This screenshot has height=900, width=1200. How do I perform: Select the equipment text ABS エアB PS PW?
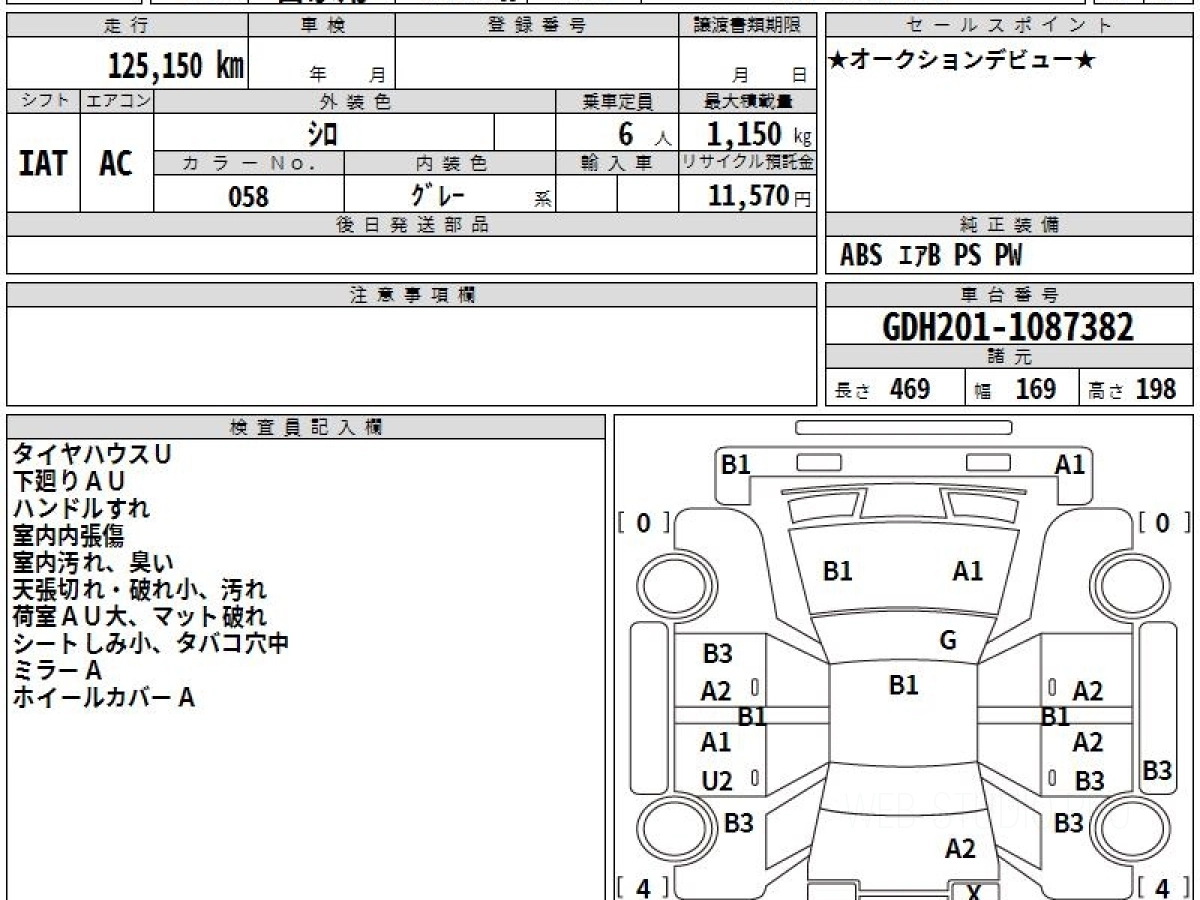pos(931,256)
